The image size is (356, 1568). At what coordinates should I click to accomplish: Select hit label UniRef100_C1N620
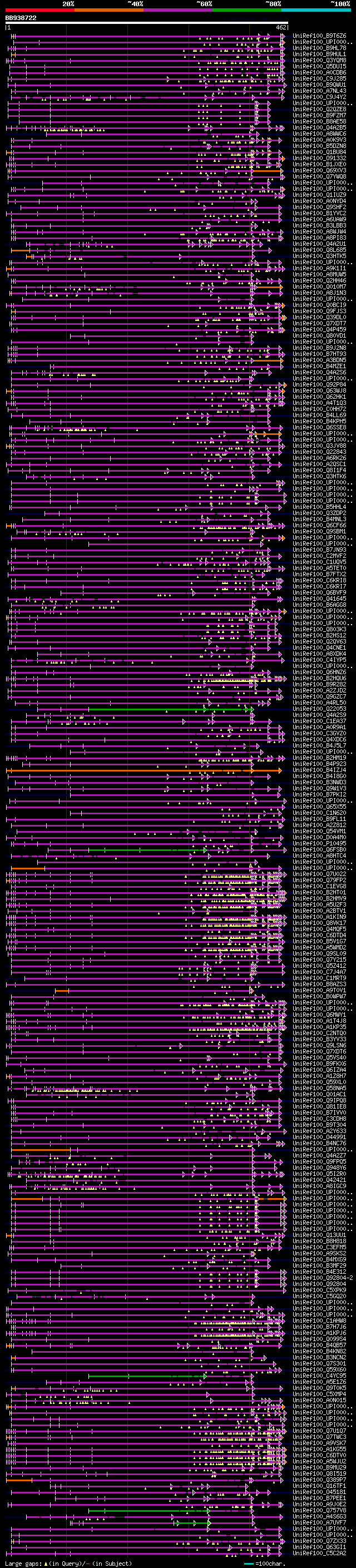[319, 813]
